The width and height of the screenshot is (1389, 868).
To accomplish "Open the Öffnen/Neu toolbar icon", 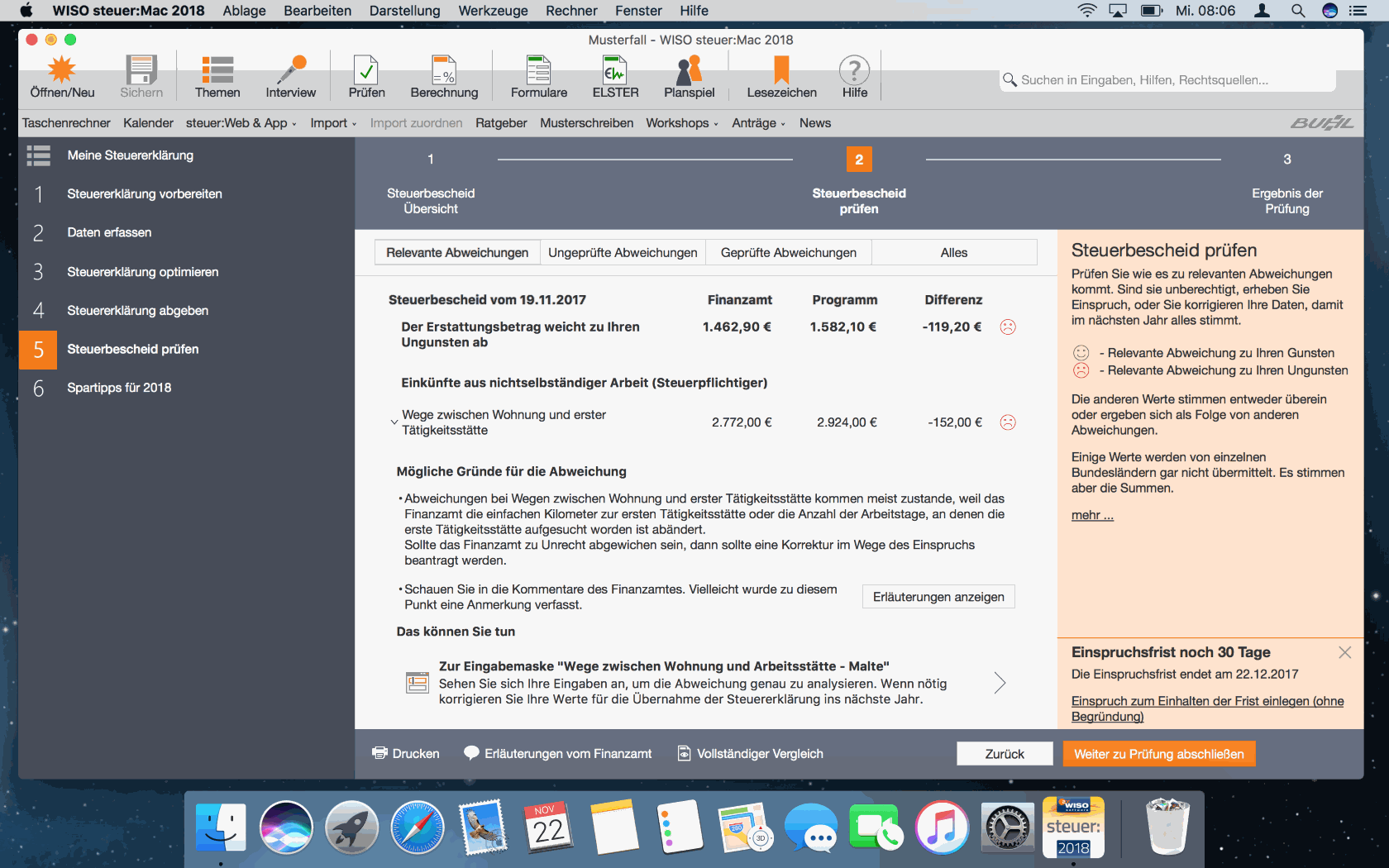I will [62, 70].
